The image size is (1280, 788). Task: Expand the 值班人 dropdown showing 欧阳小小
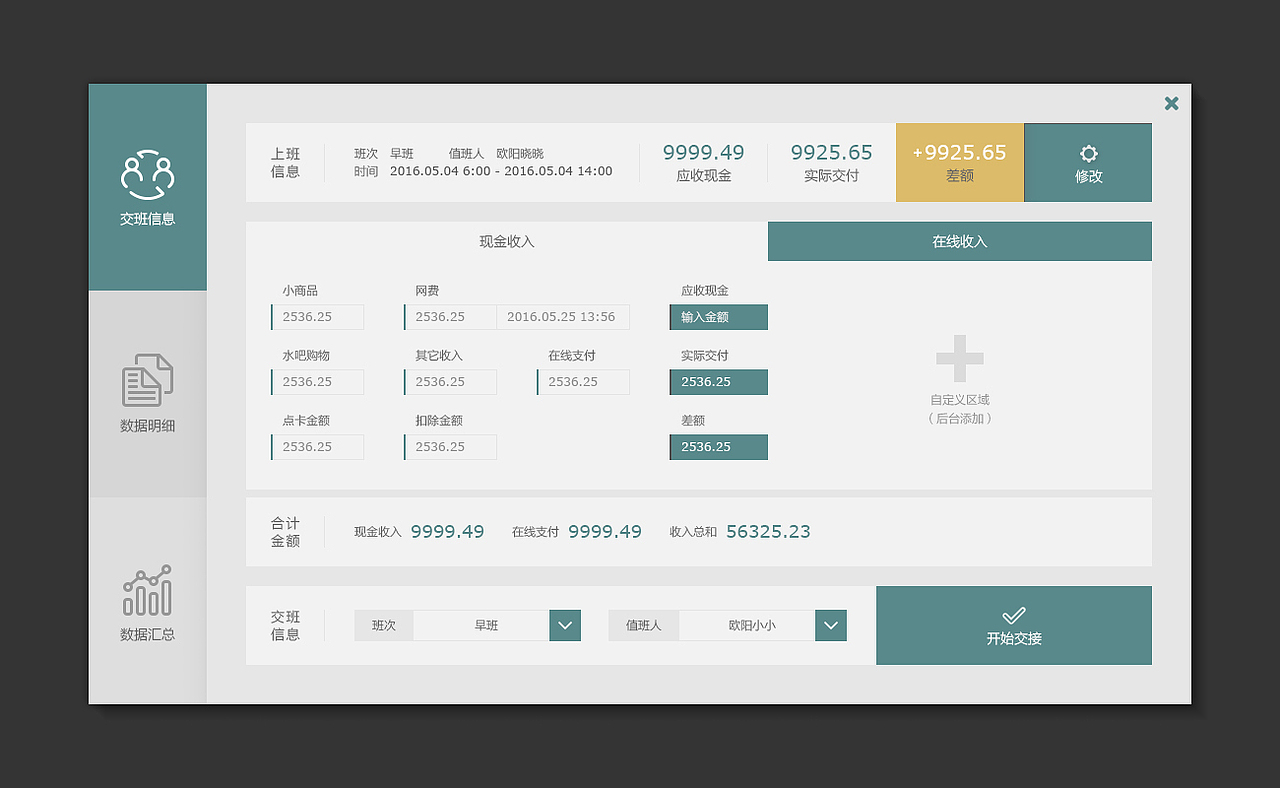(830, 625)
